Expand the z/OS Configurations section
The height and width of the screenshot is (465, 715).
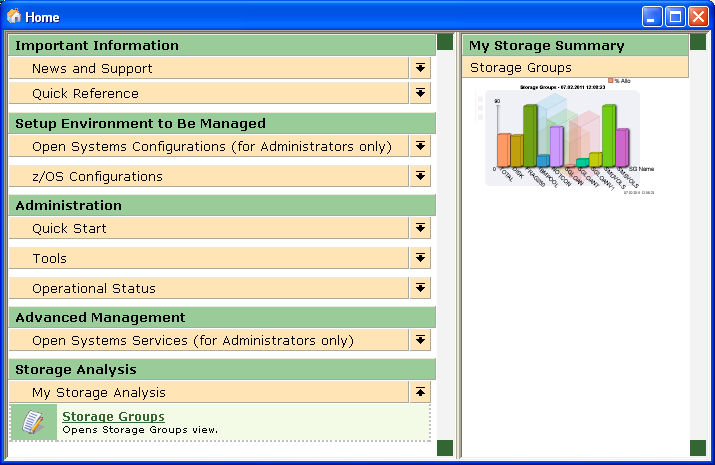(x=421, y=176)
